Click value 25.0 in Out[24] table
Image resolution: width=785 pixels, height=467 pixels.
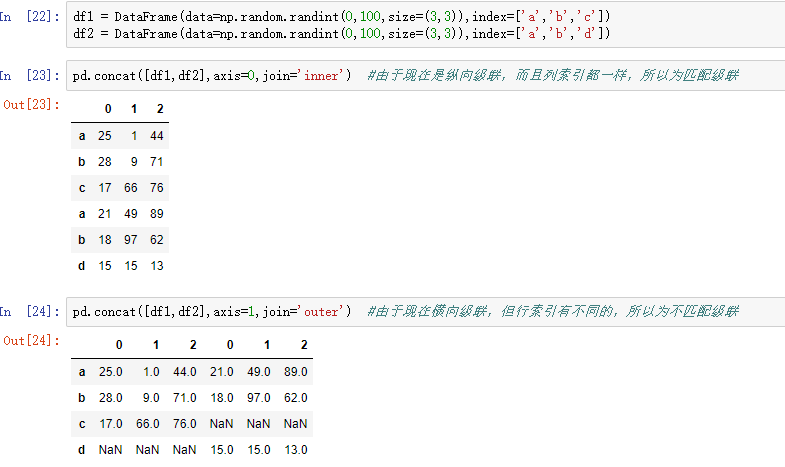click(111, 372)
